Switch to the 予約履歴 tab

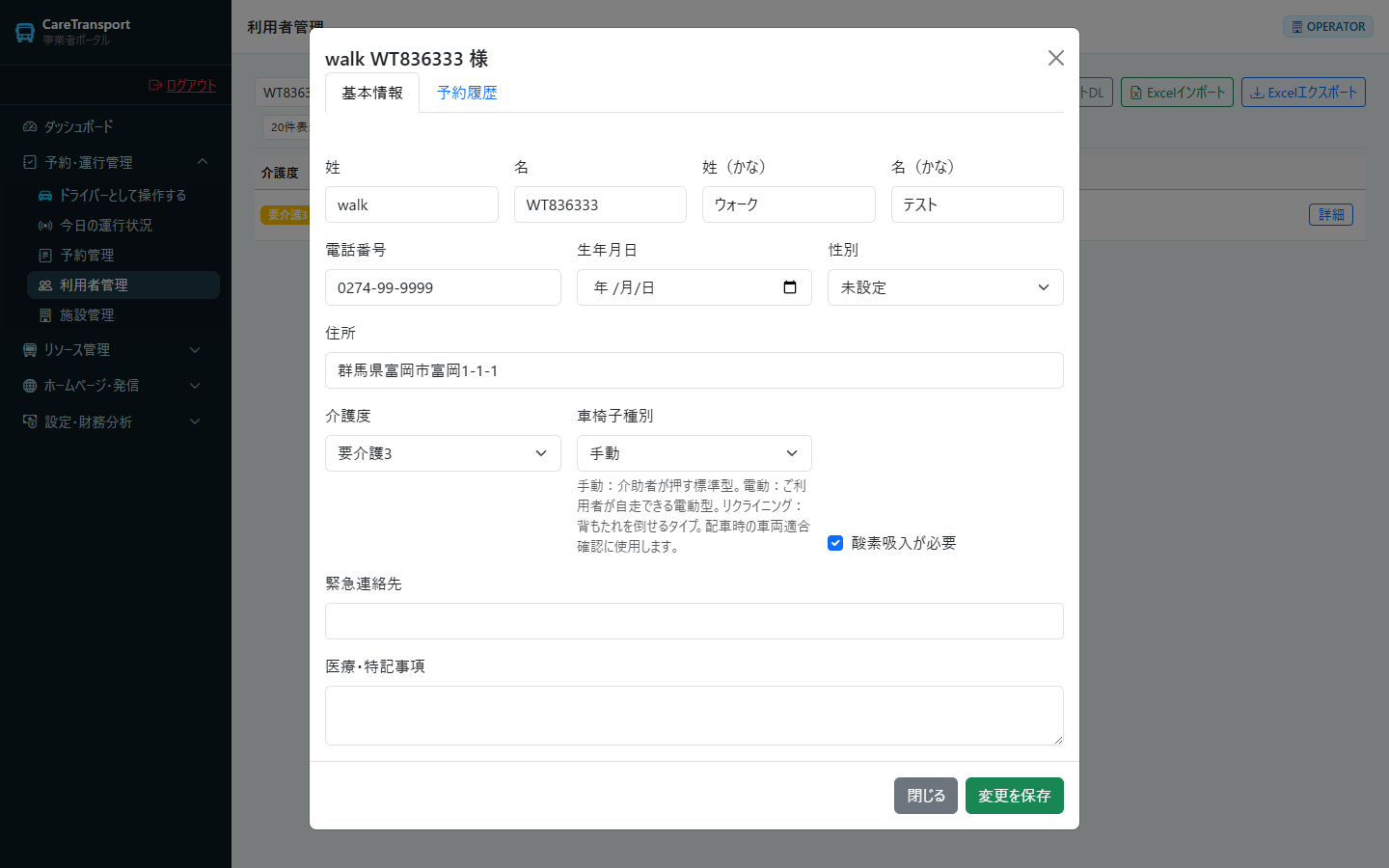click(x=467, y=93)
